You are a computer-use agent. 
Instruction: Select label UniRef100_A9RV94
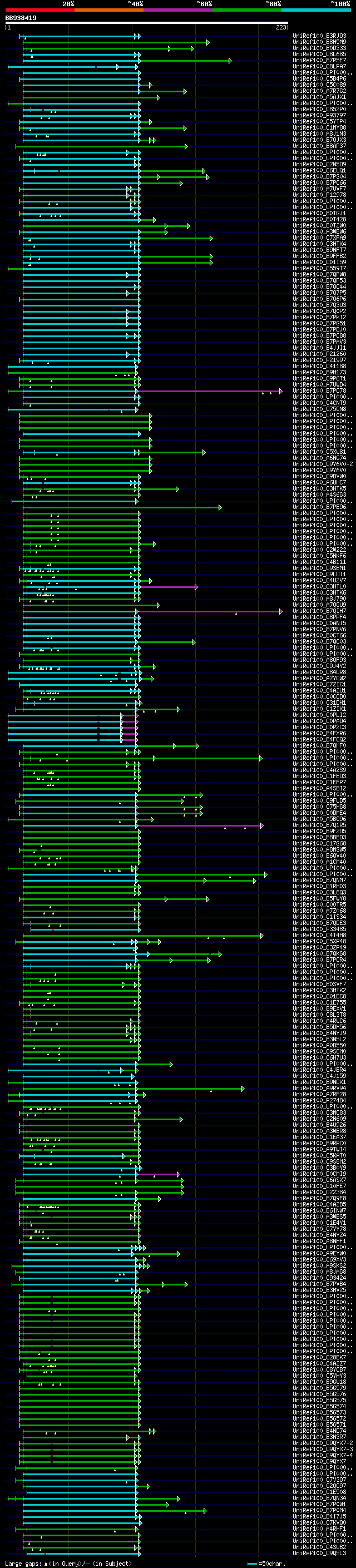pos(319,1089)
